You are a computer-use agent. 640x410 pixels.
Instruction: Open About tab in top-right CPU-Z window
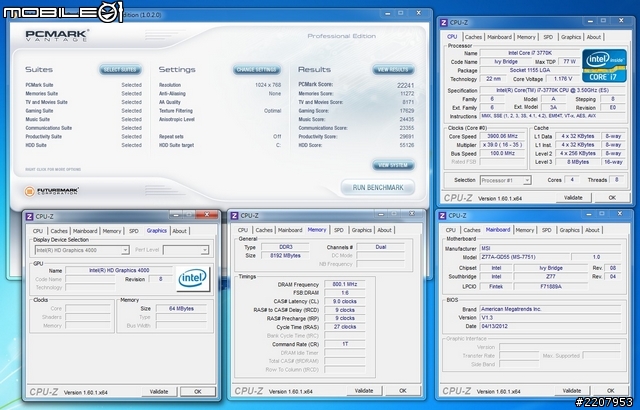[x=593, y=37]
